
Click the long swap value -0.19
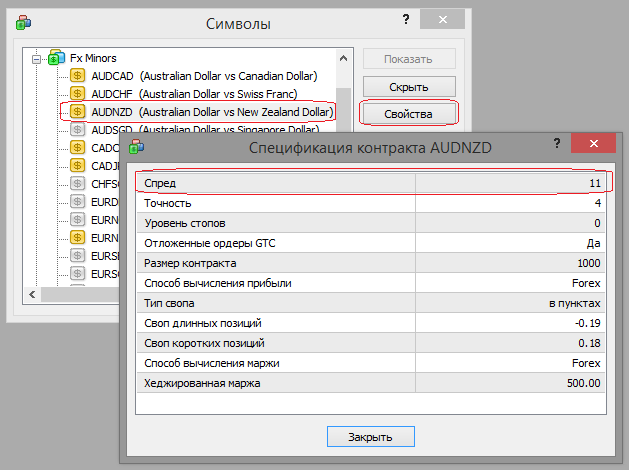coord(588,323)
